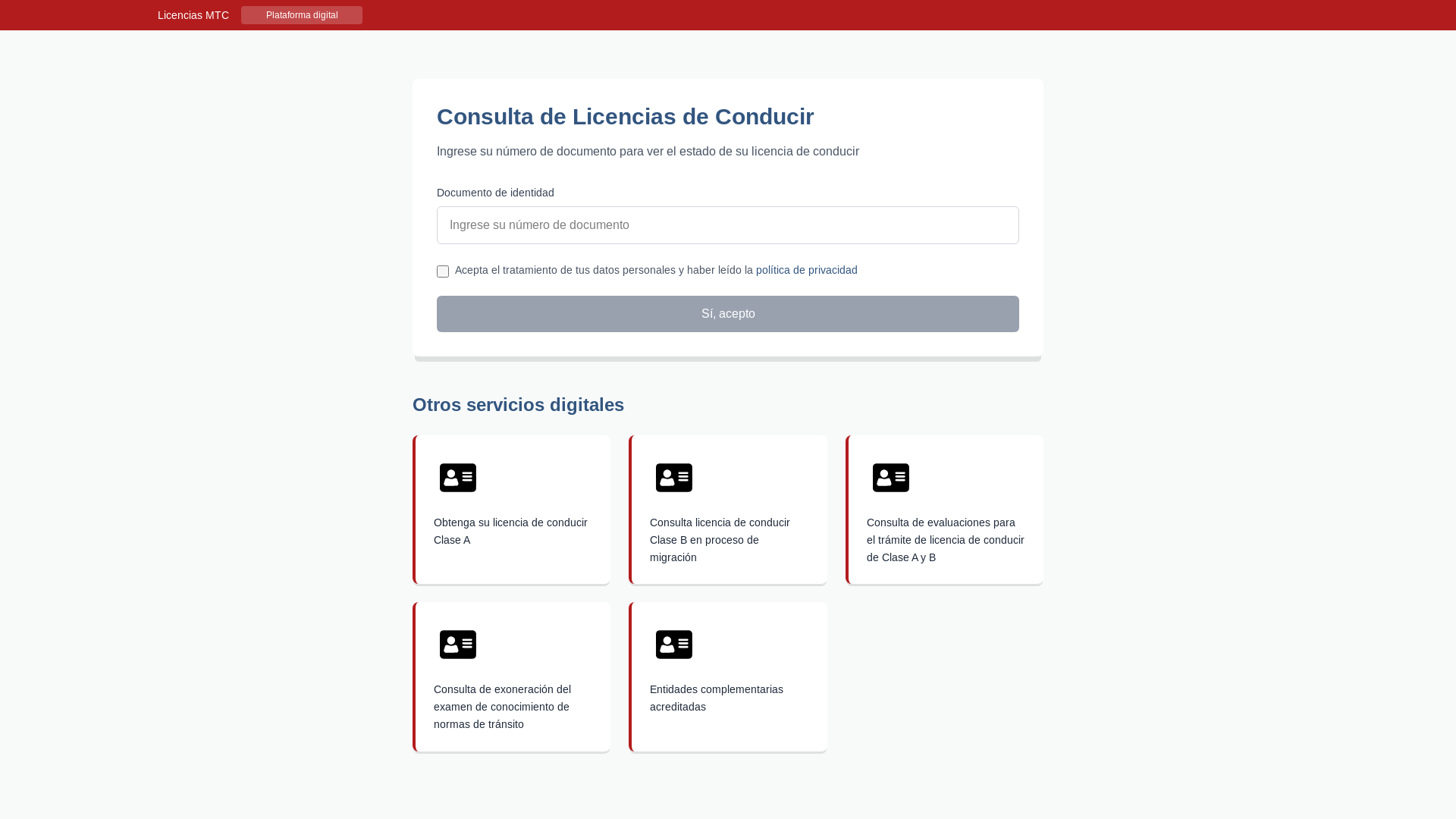This screenshot has height=819, width=1456.
Task: Go to Licencias MTC home link
Action: click(x=193, y=15)
